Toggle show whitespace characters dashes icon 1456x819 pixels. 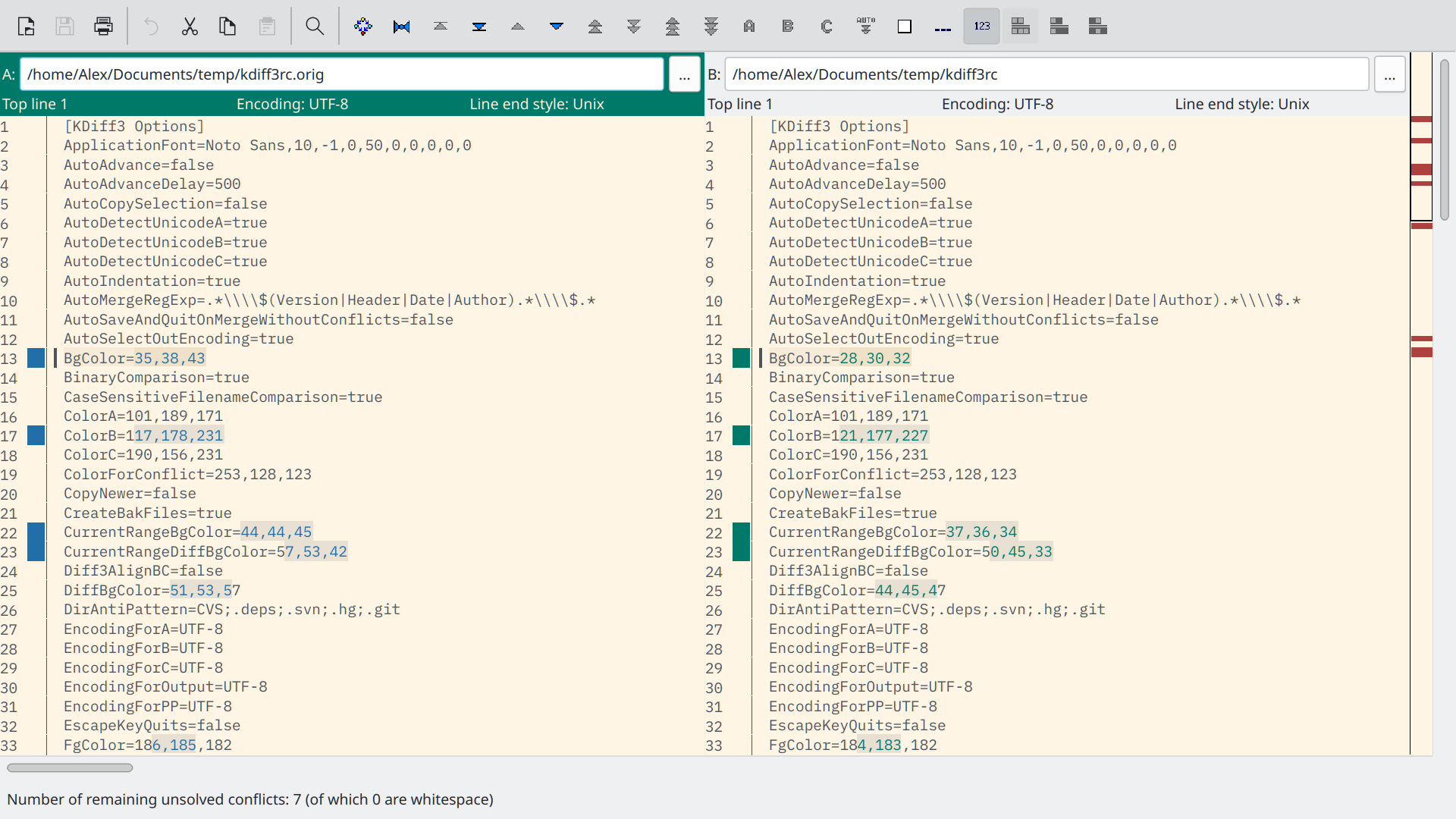pos(943,27)
